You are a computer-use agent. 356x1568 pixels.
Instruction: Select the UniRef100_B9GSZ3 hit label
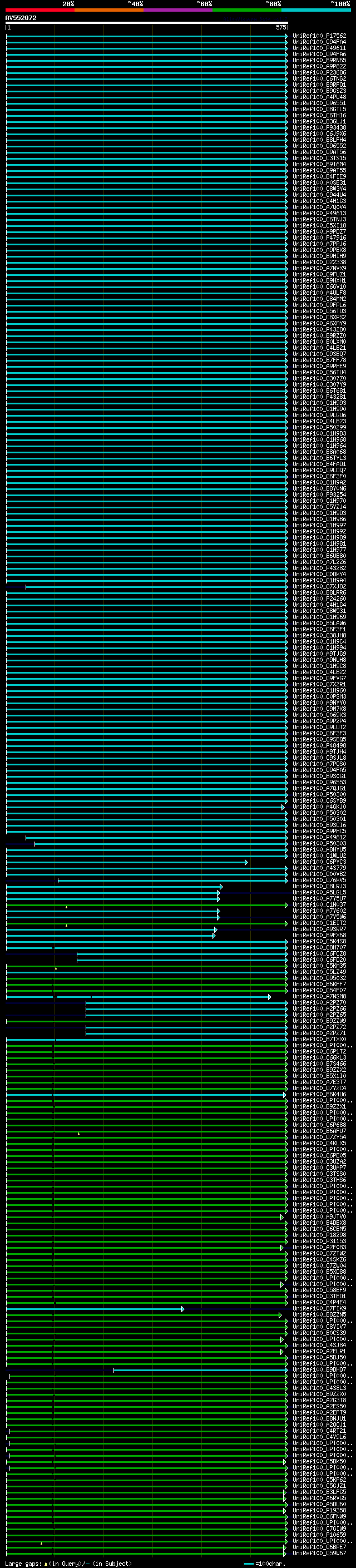point(319,91)
